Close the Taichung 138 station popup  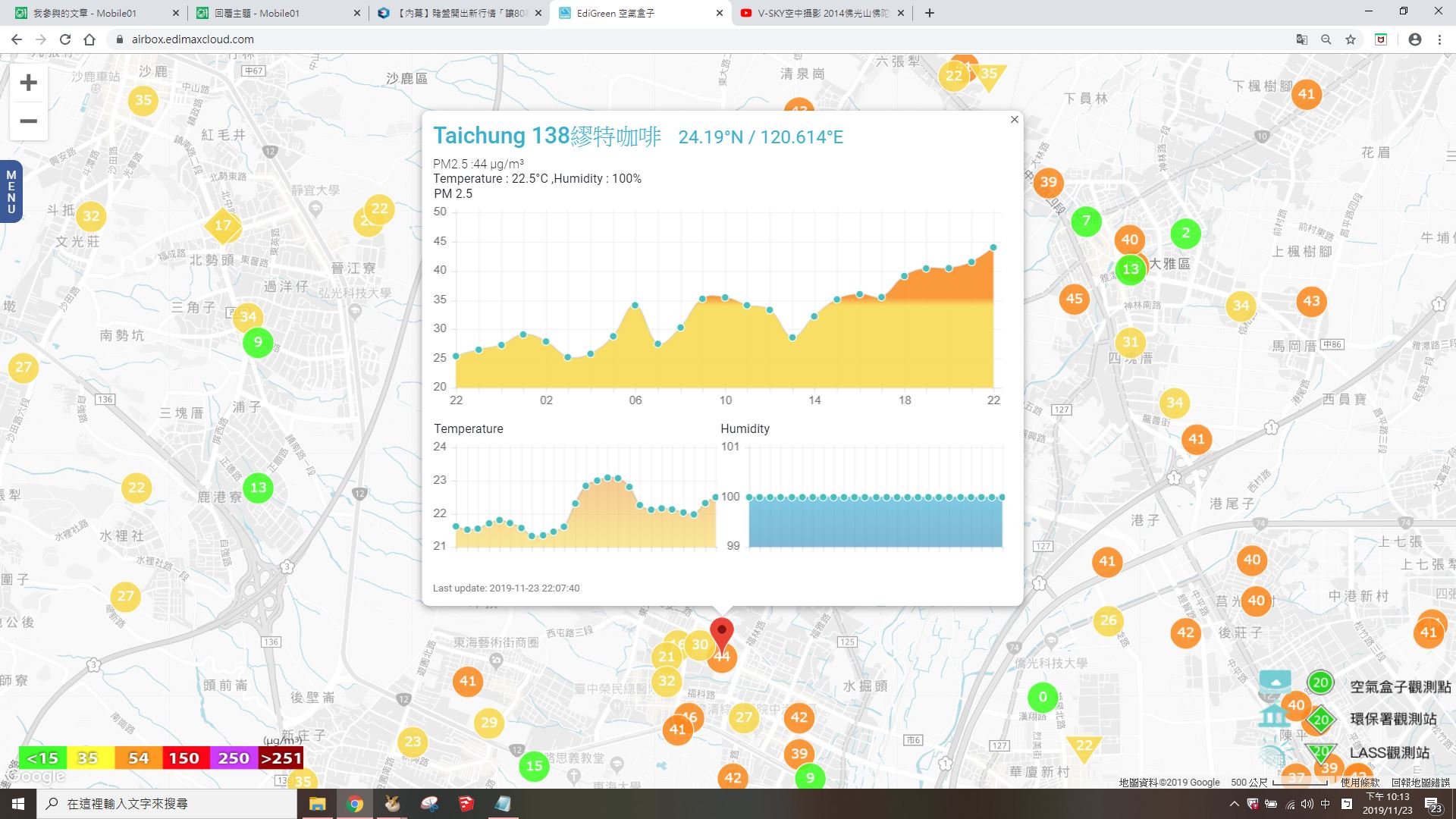pyautogui.click(x=1014, y=120)
